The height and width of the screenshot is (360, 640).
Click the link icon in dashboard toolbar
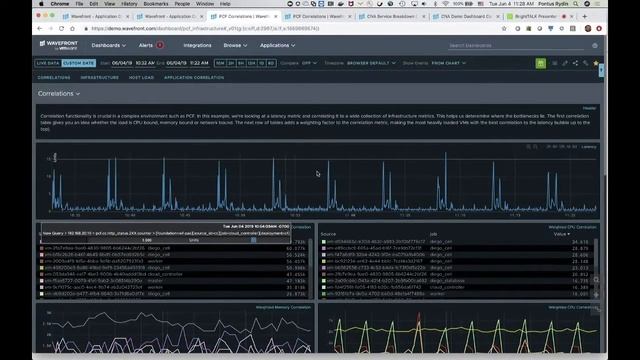[585, 63]
